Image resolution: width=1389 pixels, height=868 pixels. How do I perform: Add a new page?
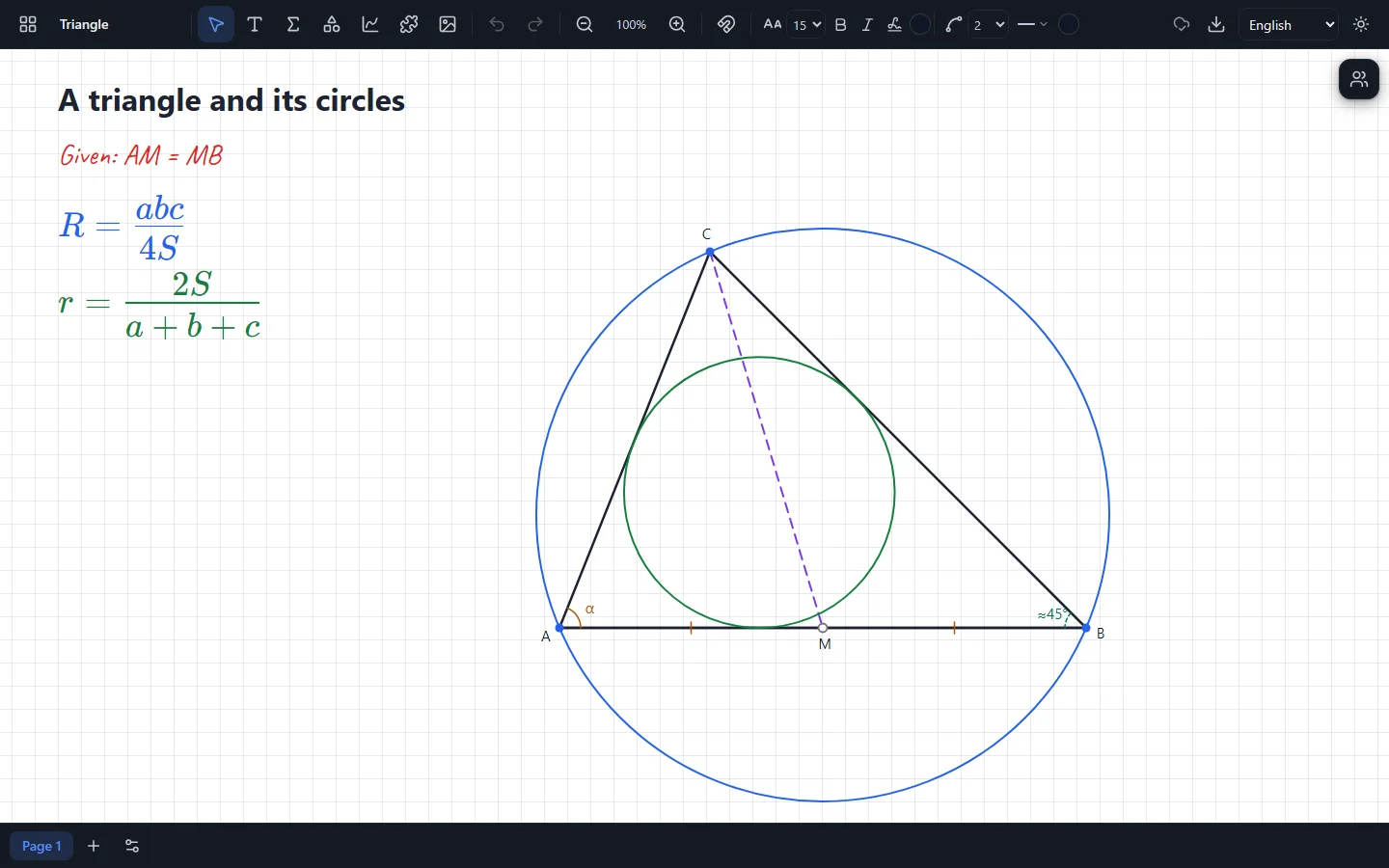[x=94, y=846]
